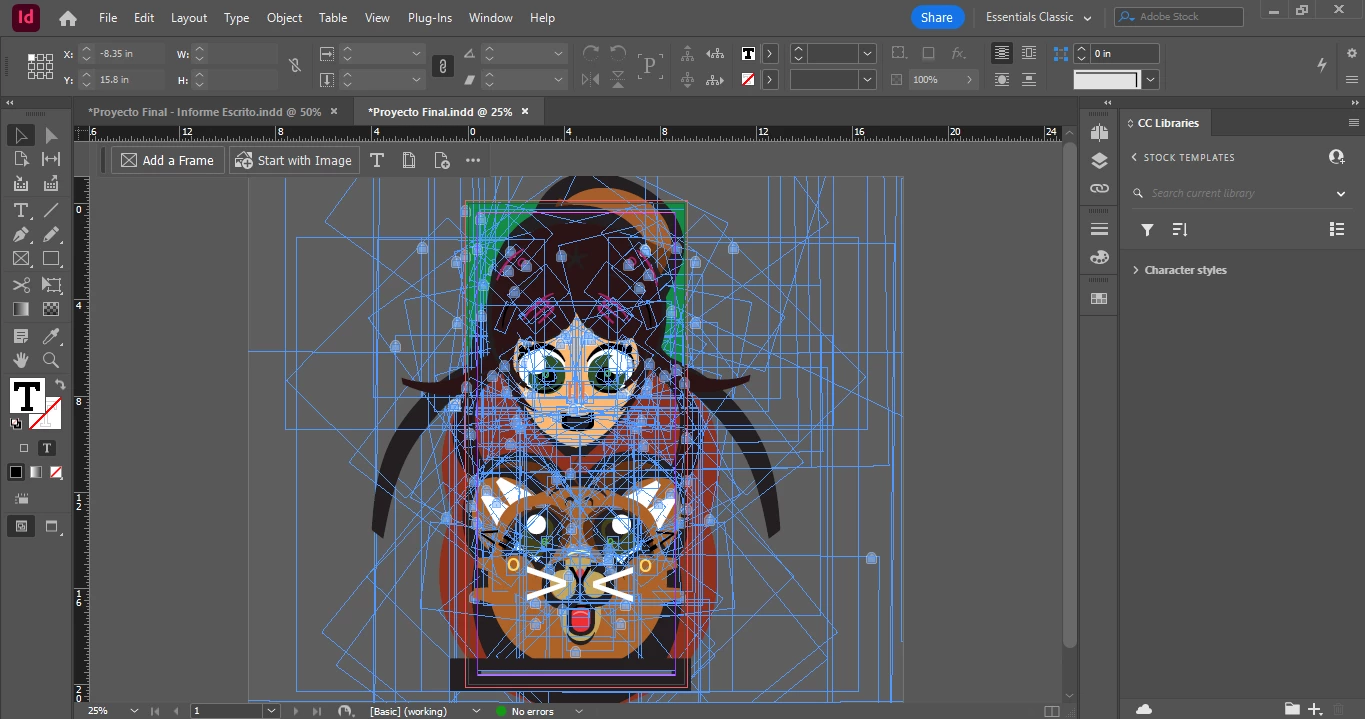This screenshot has height=719, width=1365.
Task: Select the Rectangle tool
Action: coord(51,259)
